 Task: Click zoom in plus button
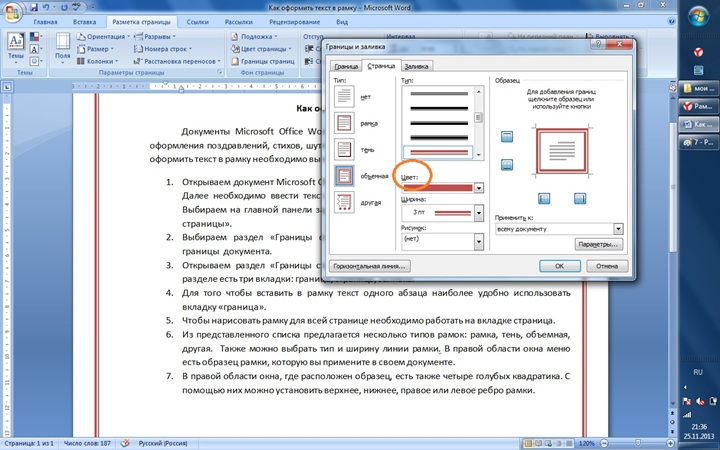point(672,444)
